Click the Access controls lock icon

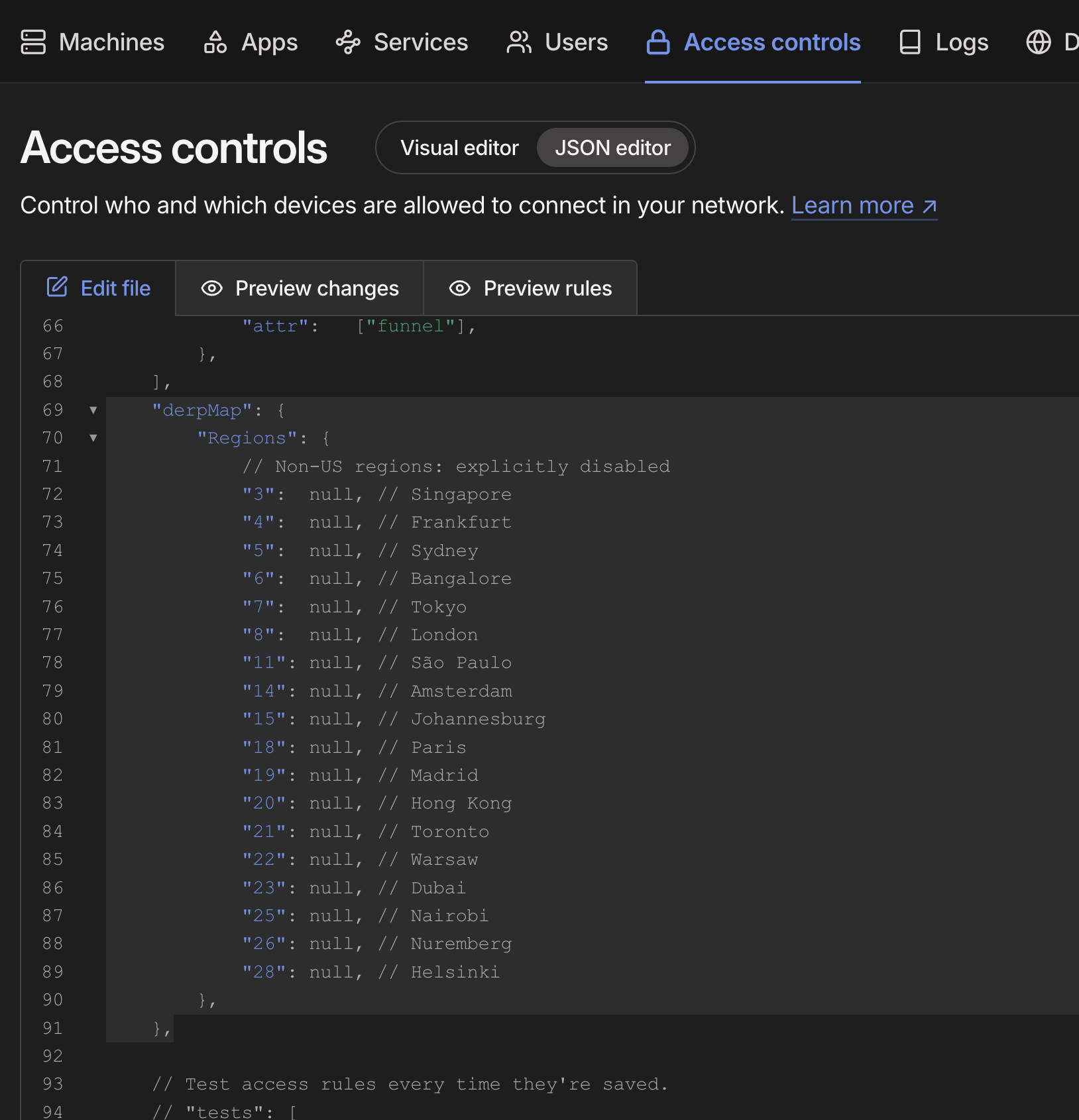click(x=658, y=42)
